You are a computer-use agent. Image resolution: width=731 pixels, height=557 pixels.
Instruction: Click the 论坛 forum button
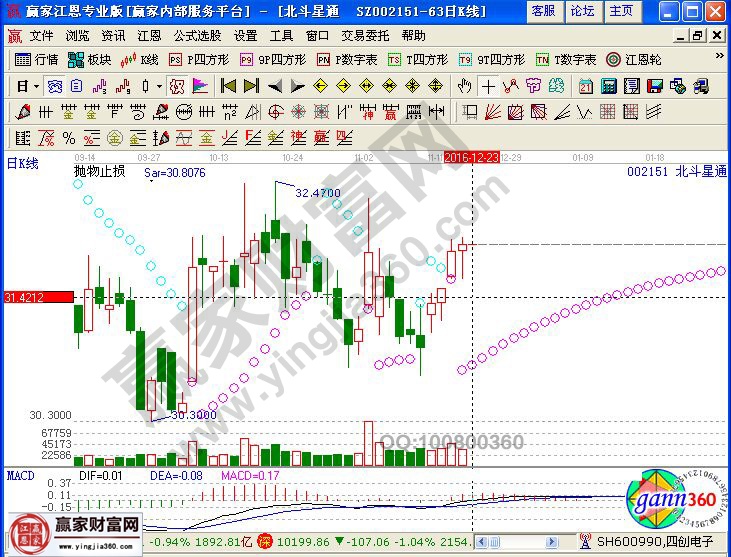click(x=582, y=10)
